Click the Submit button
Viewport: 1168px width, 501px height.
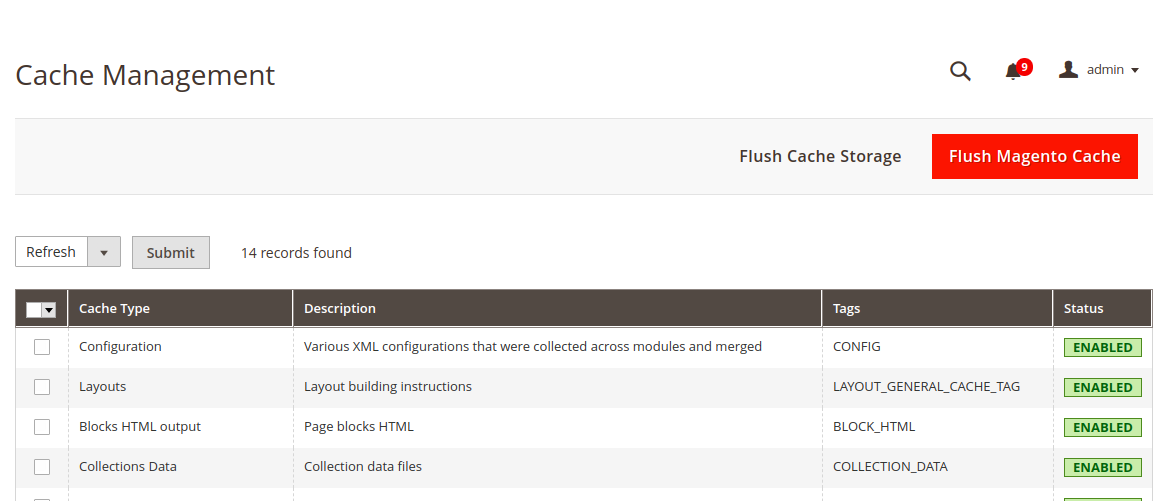point(171,252)
